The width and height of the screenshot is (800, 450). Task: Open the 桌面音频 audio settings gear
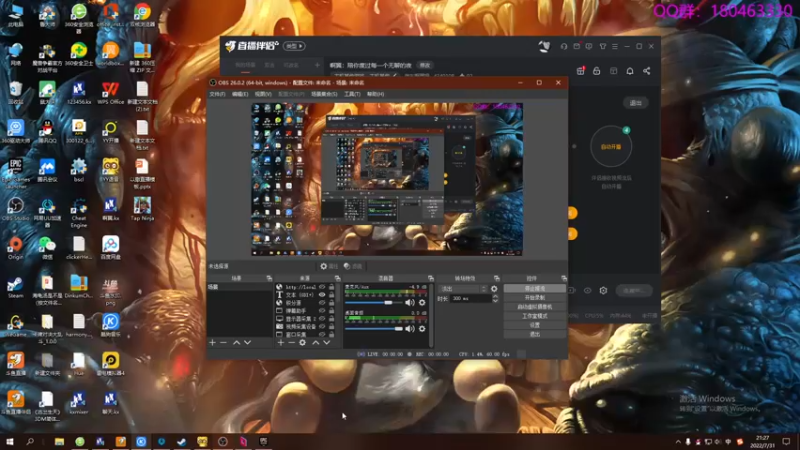coord(422,329)
